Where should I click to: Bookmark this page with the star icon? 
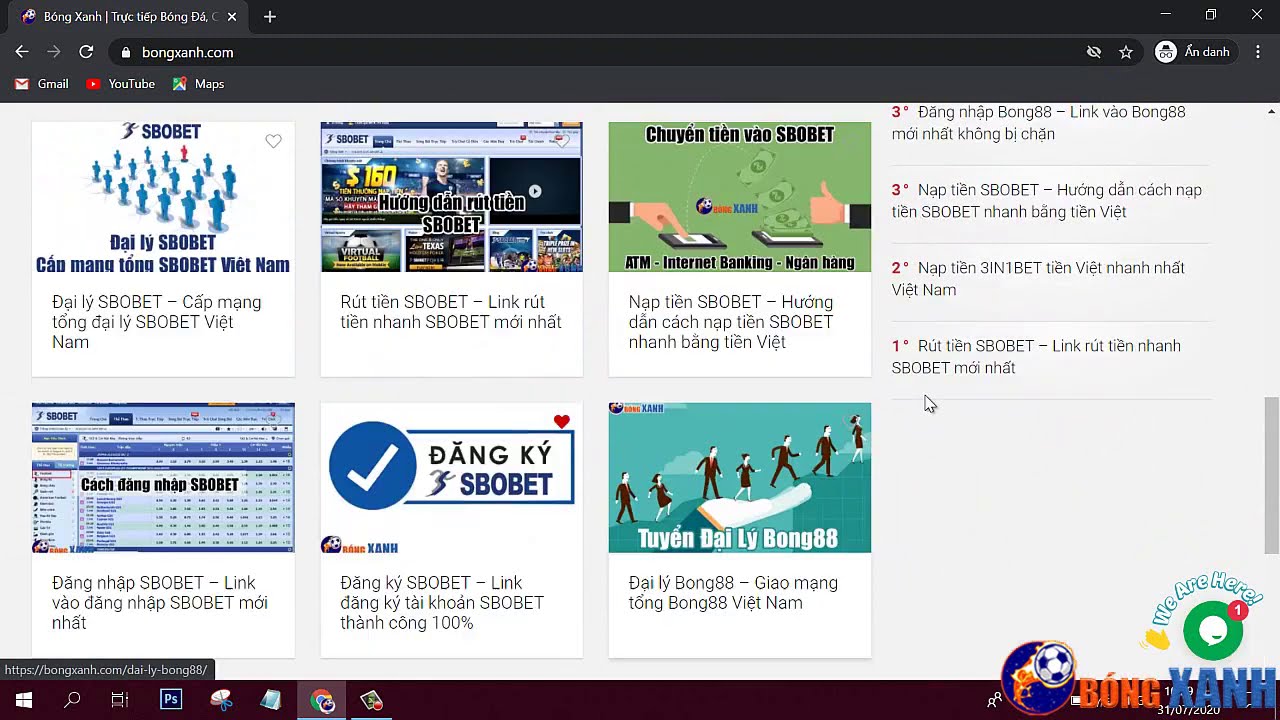pos(1126,52)
